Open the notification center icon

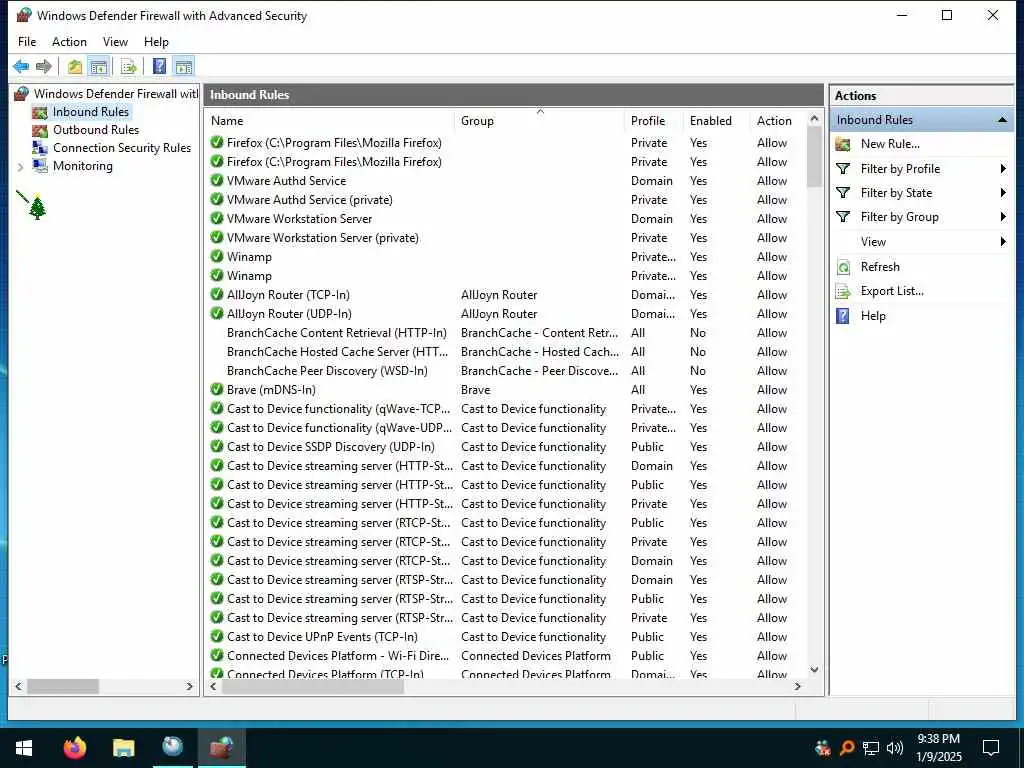click(991, 748)
